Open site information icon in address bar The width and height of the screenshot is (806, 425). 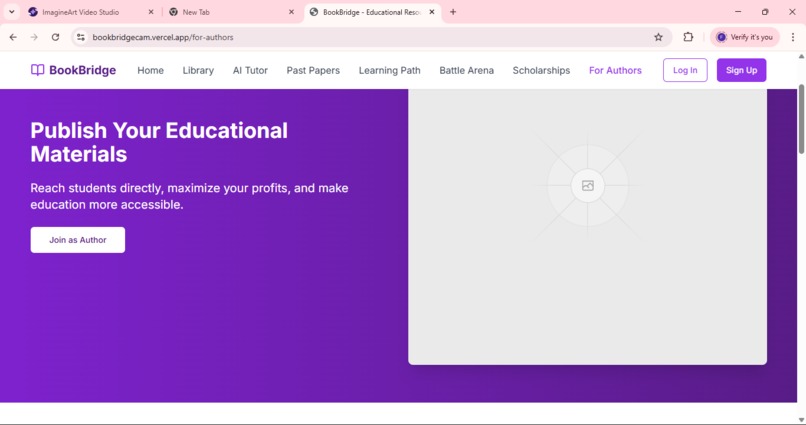(x=81, y=37)
